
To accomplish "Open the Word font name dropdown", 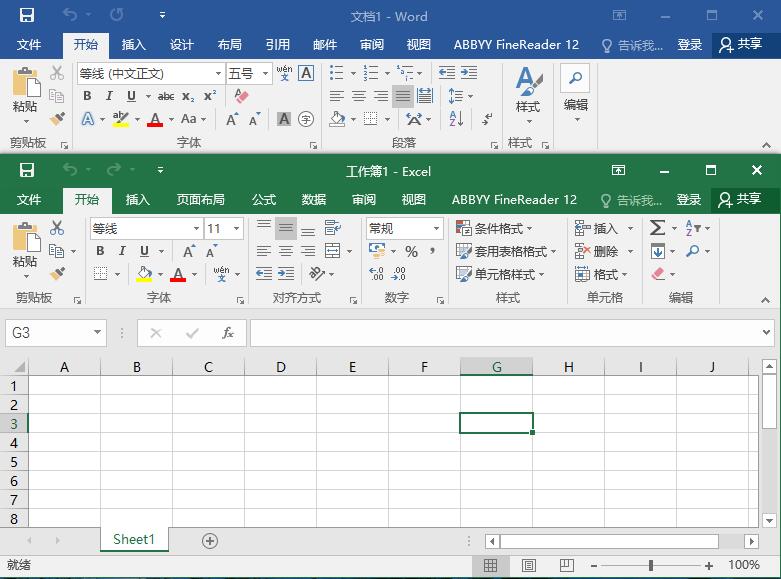I will point(218,73).
